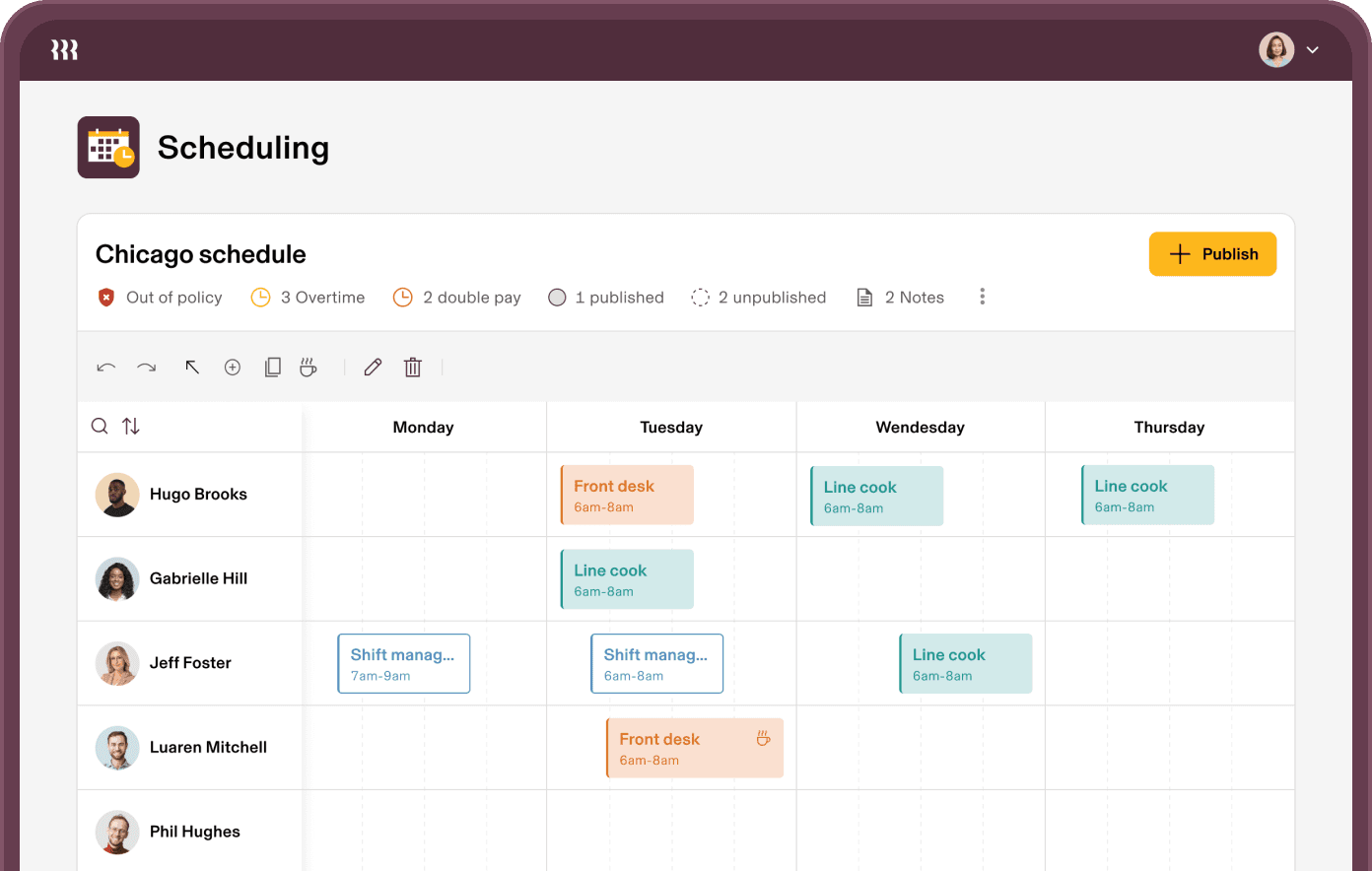Select the pointer cursor tool

click(192, 368)
